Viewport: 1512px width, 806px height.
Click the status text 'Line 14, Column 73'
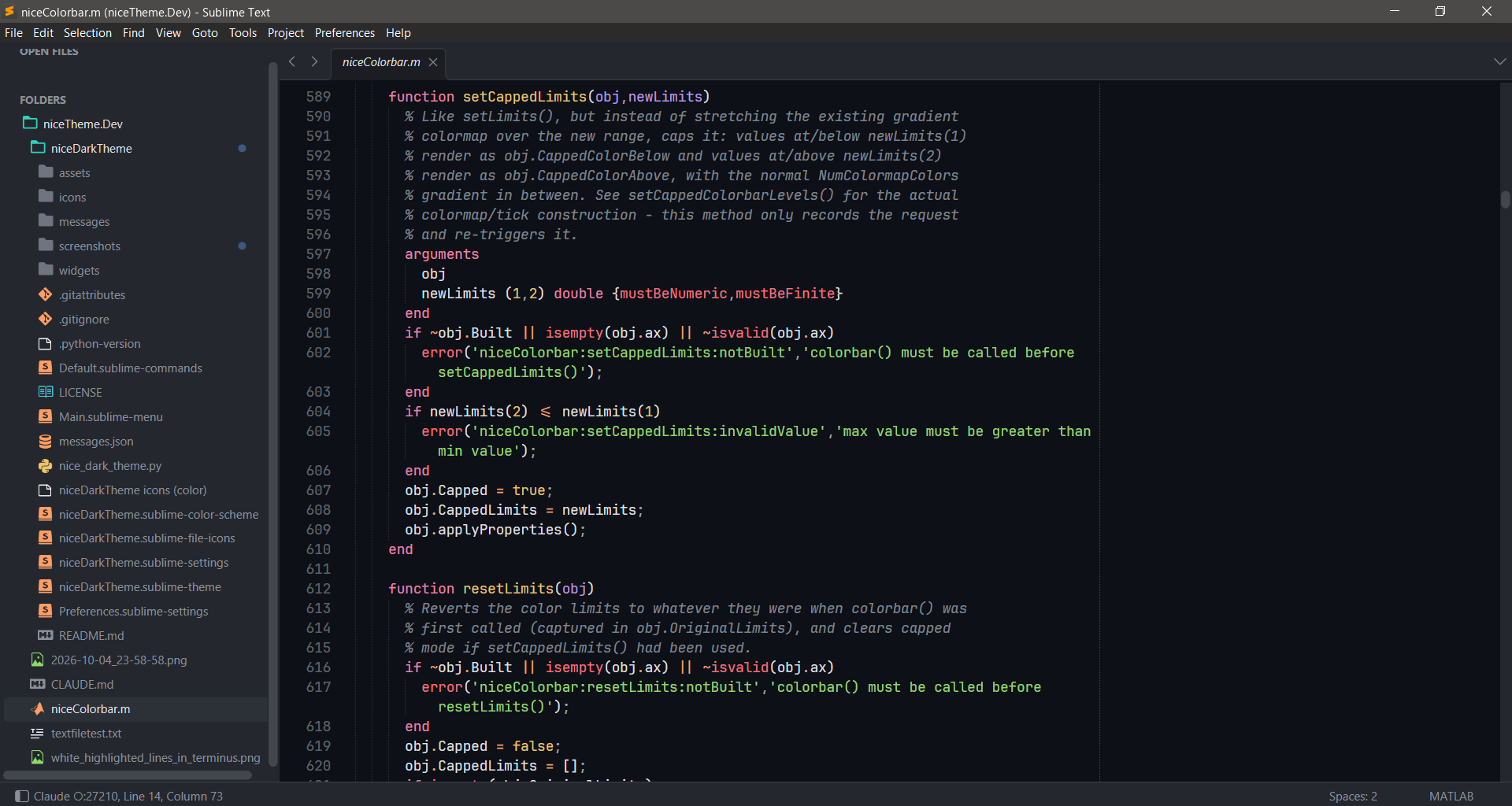(x=173, y=796)
